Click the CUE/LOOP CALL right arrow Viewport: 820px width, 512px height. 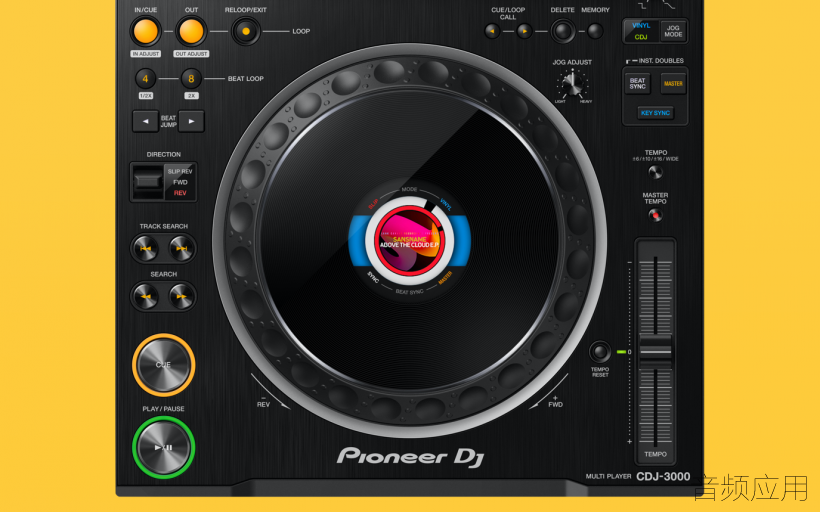[x=524, y=31]
